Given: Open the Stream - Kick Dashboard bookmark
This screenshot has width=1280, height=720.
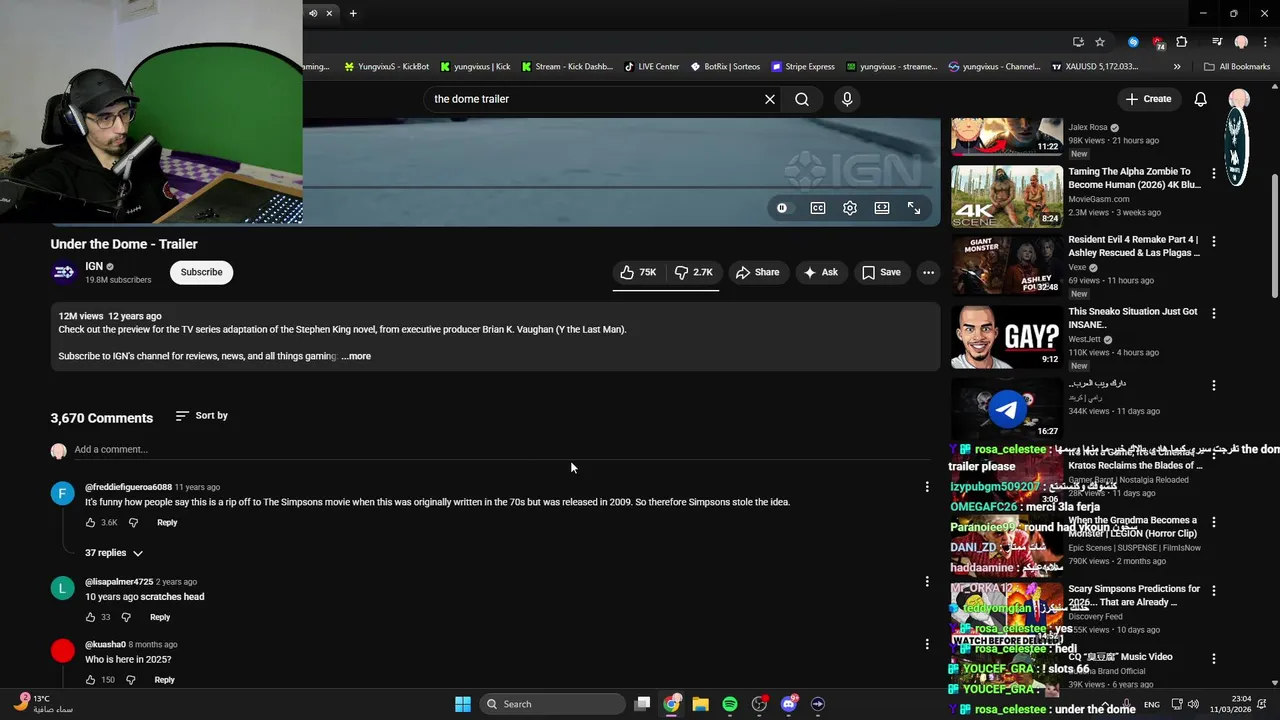Looking at the screenshot, I should tap(567, 67).
